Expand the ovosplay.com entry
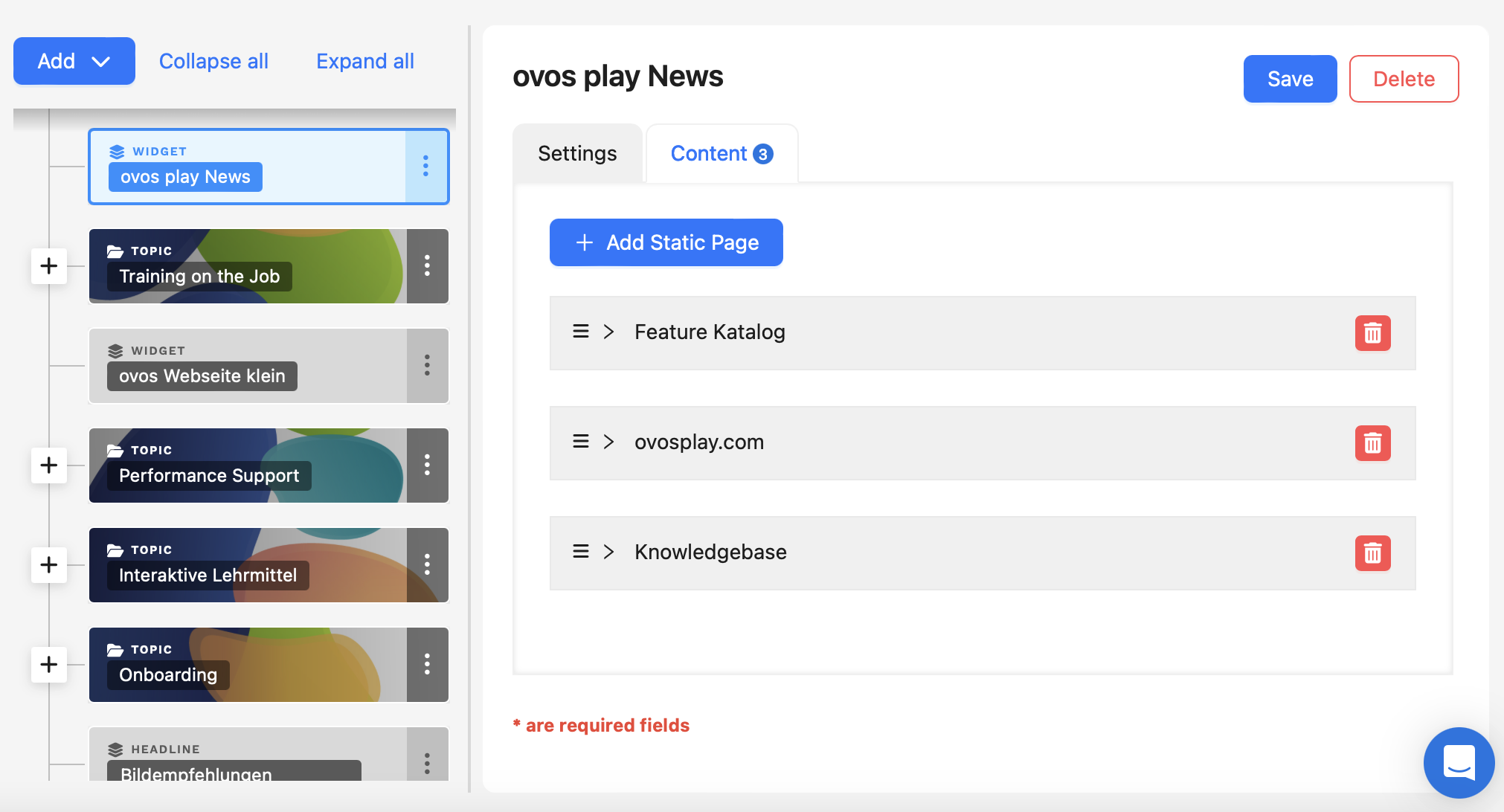The height and width of the screenshot is (812, 1504). [x=609, y=441]
